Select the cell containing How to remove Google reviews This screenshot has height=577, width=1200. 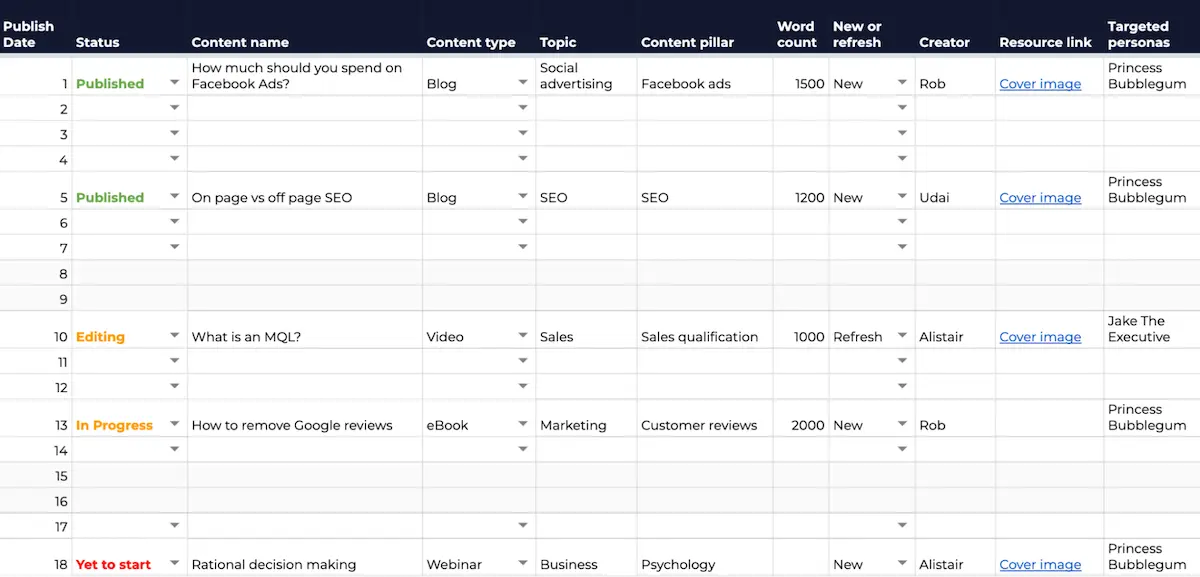[x=291, y=425]
